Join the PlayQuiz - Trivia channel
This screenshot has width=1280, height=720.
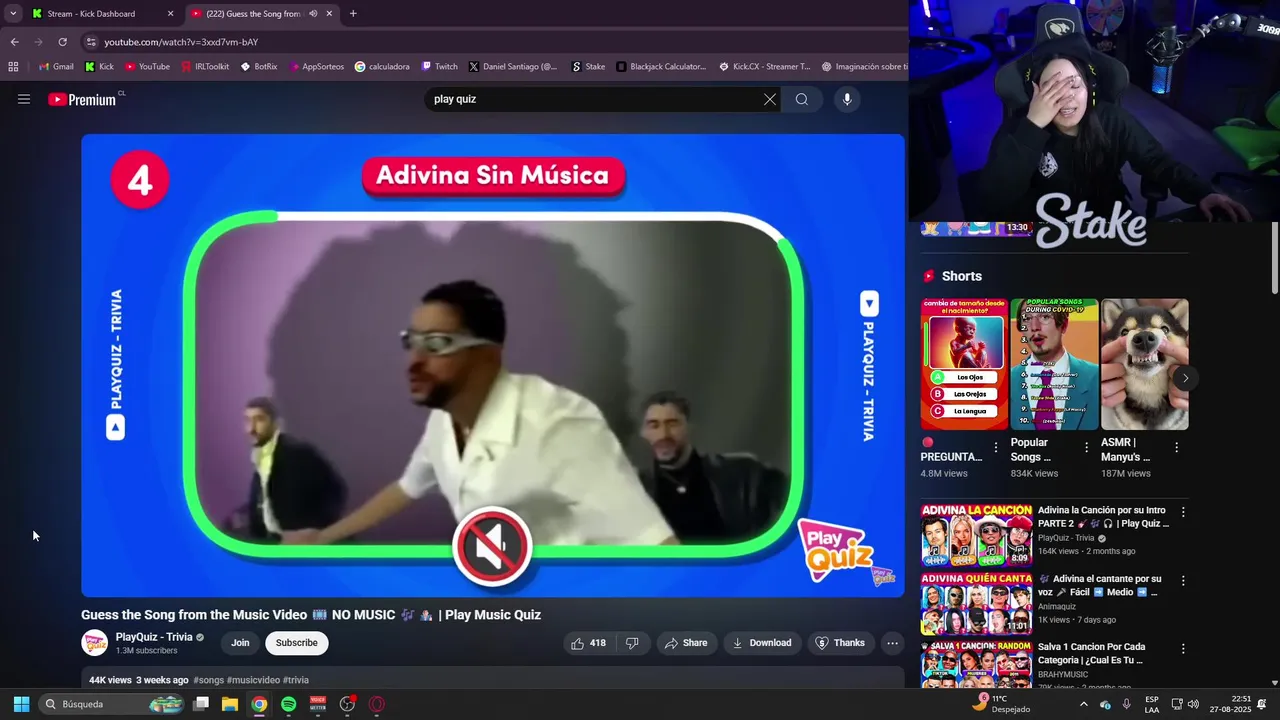pos(241,643)
